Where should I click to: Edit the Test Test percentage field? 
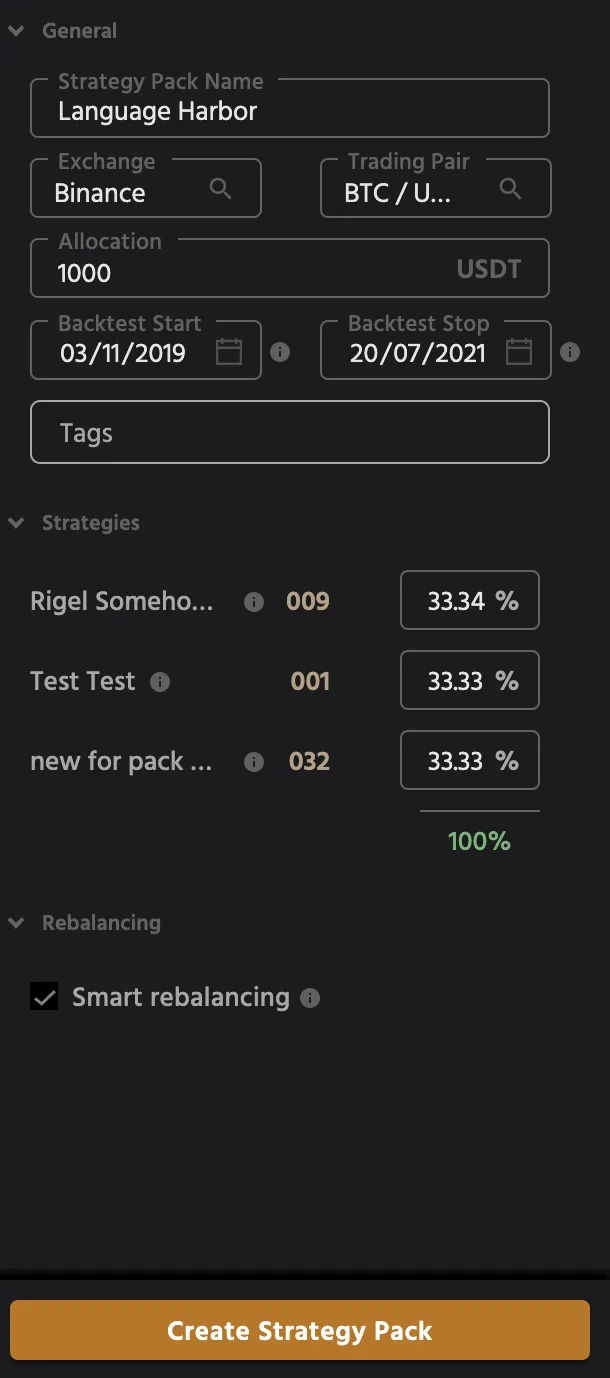pos(470,680)
